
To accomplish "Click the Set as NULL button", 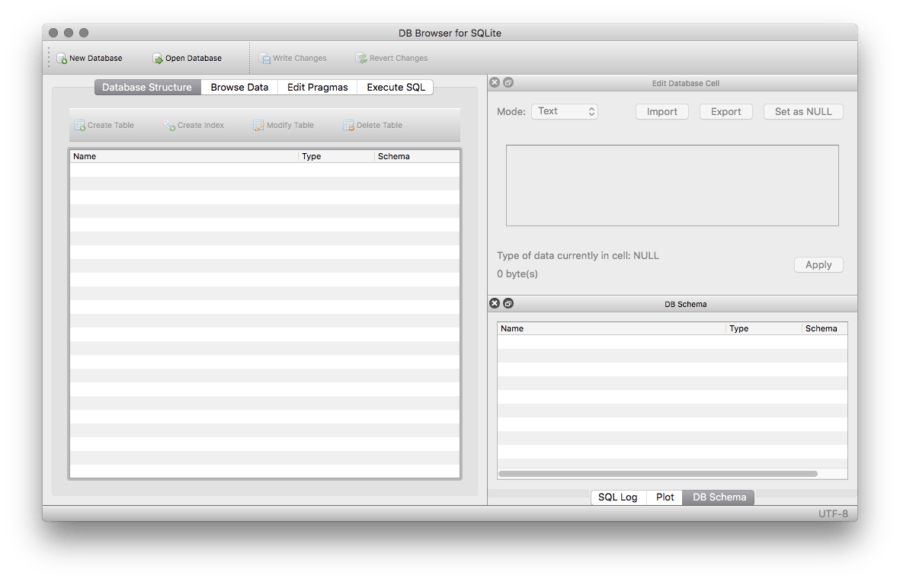I will tap(803, 112).
